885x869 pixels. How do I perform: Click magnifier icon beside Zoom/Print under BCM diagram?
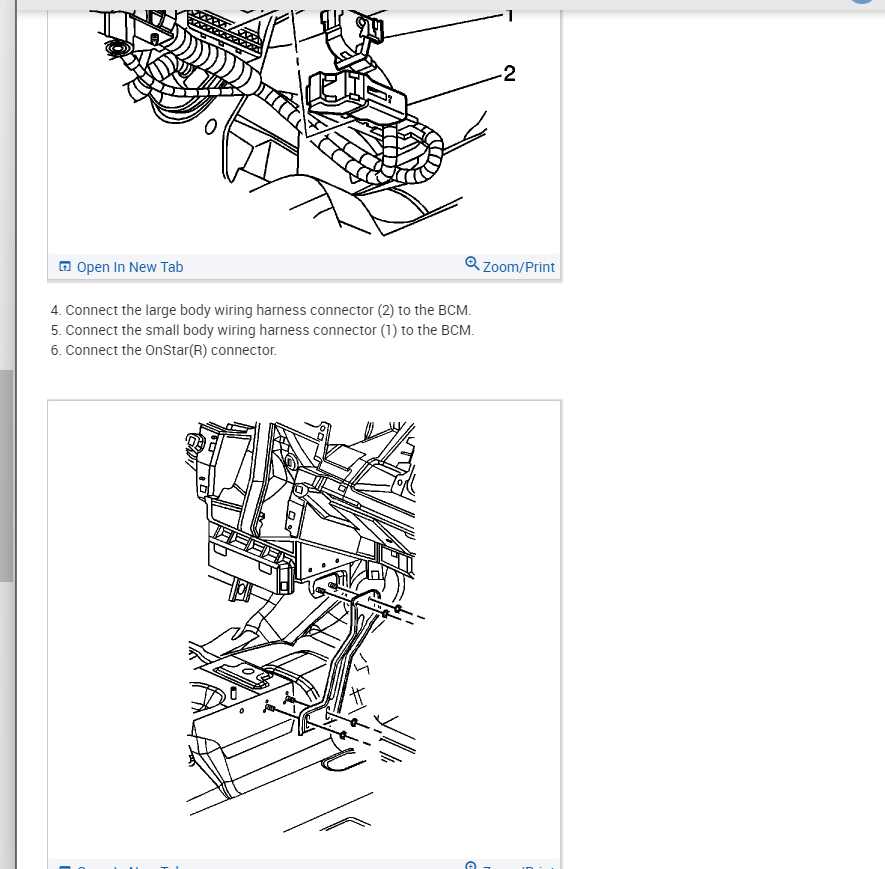coord(472,264)
